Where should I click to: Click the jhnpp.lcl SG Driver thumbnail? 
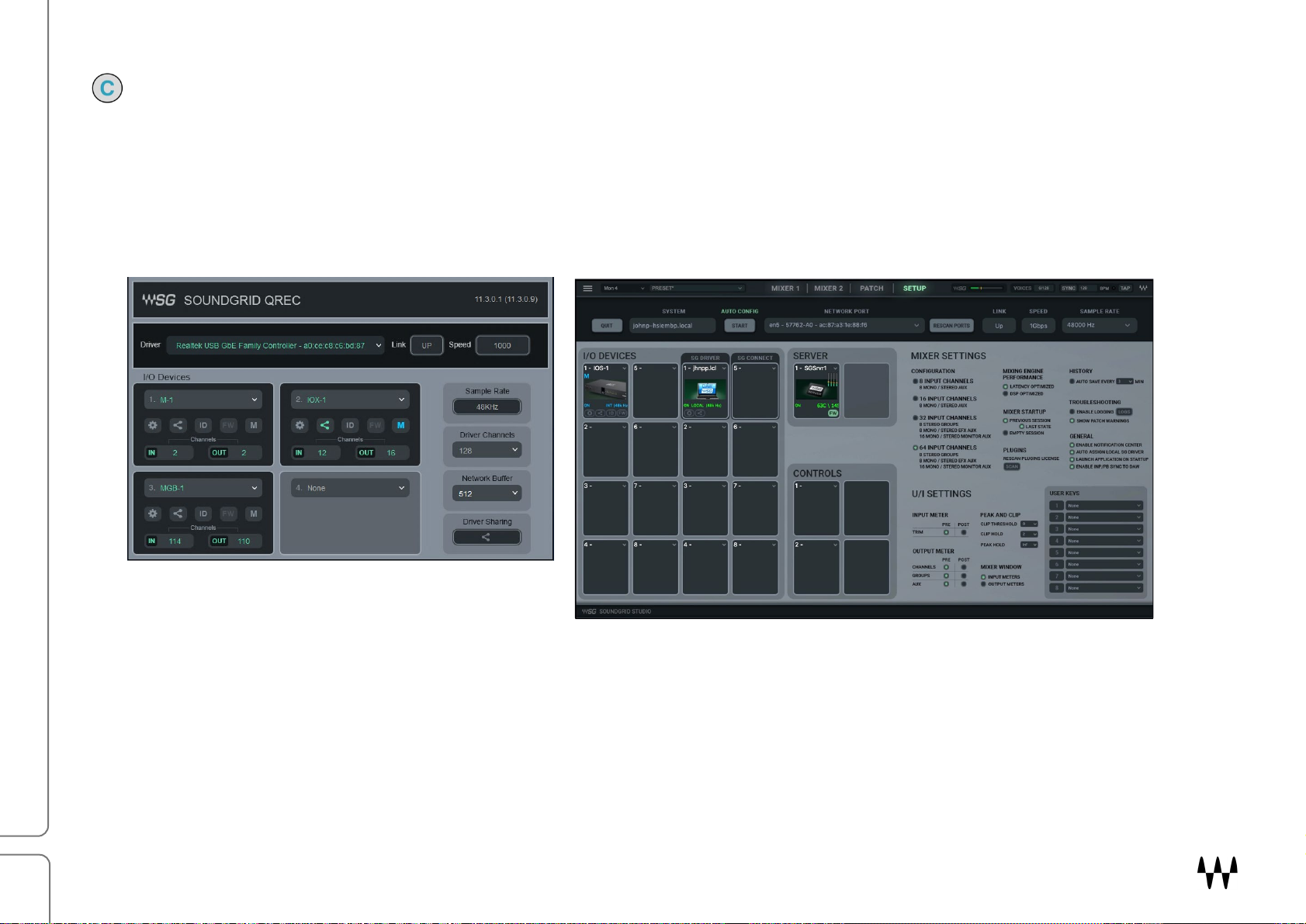click(705, 389)
